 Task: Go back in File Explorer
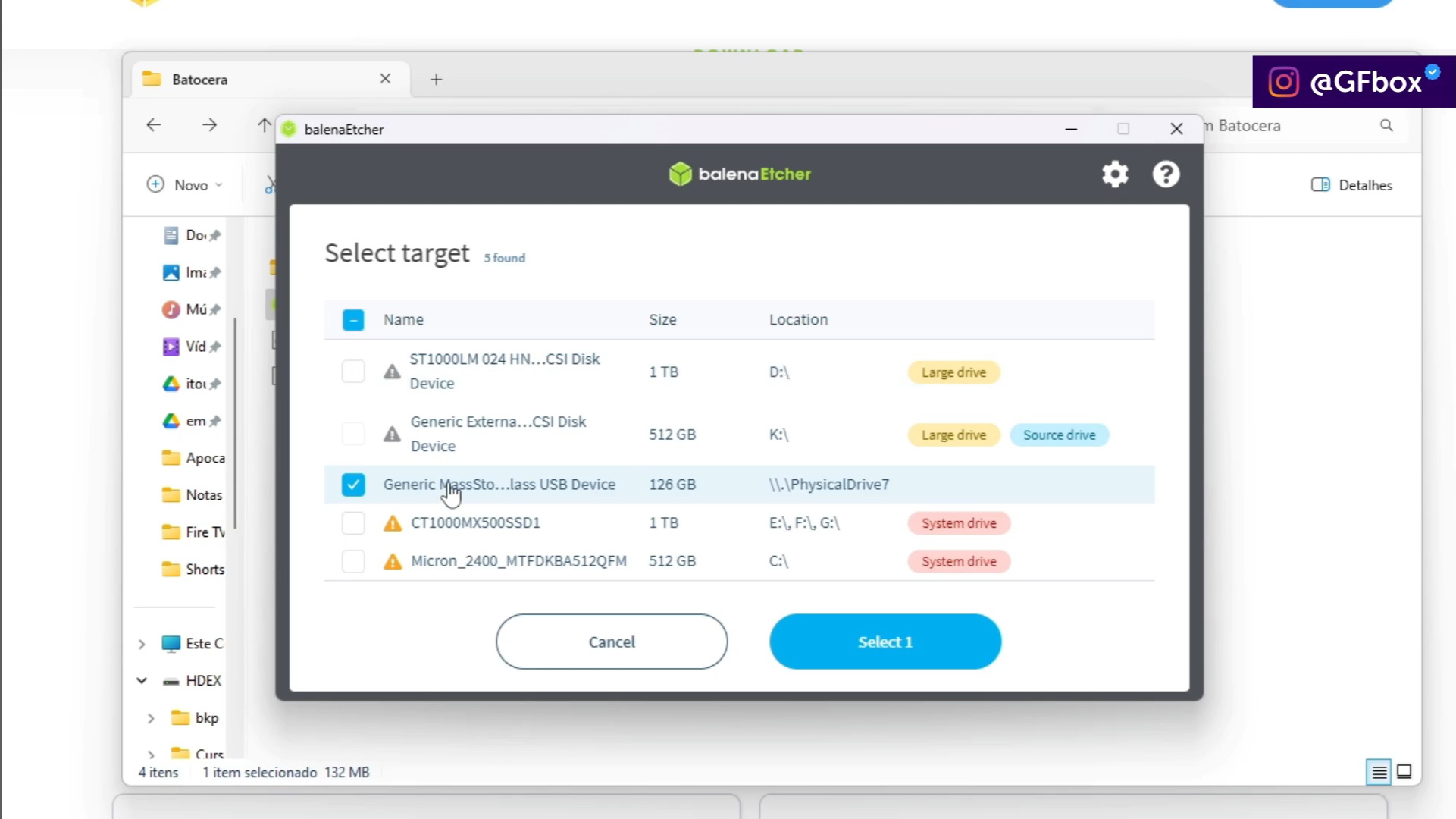(154, 125)
